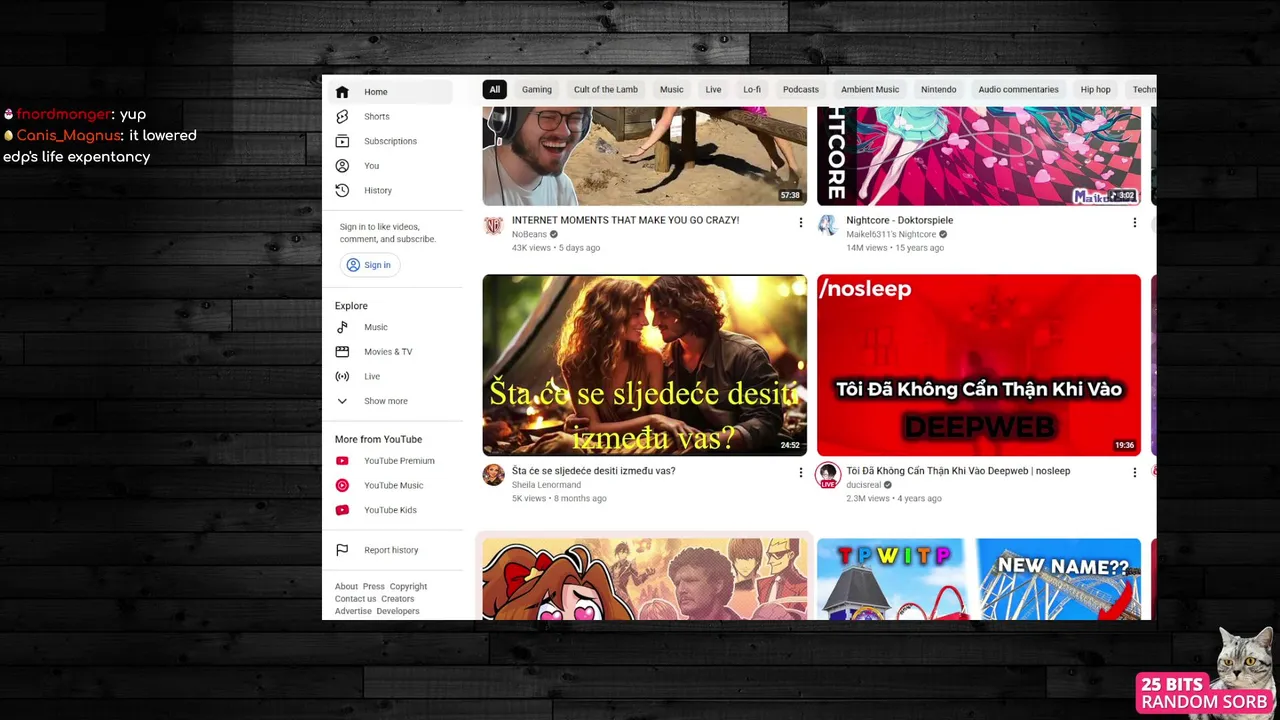1280x720 pixels.
Task: Click the Subscriptions sidebar icon
Action: [342, 141]
